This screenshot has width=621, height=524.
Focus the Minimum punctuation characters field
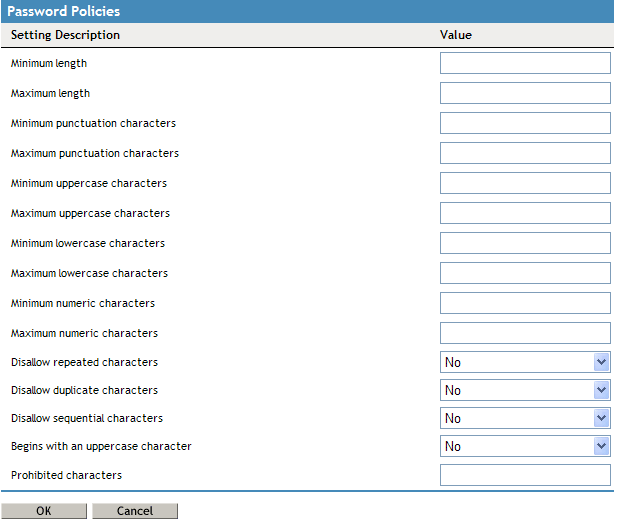525,123
